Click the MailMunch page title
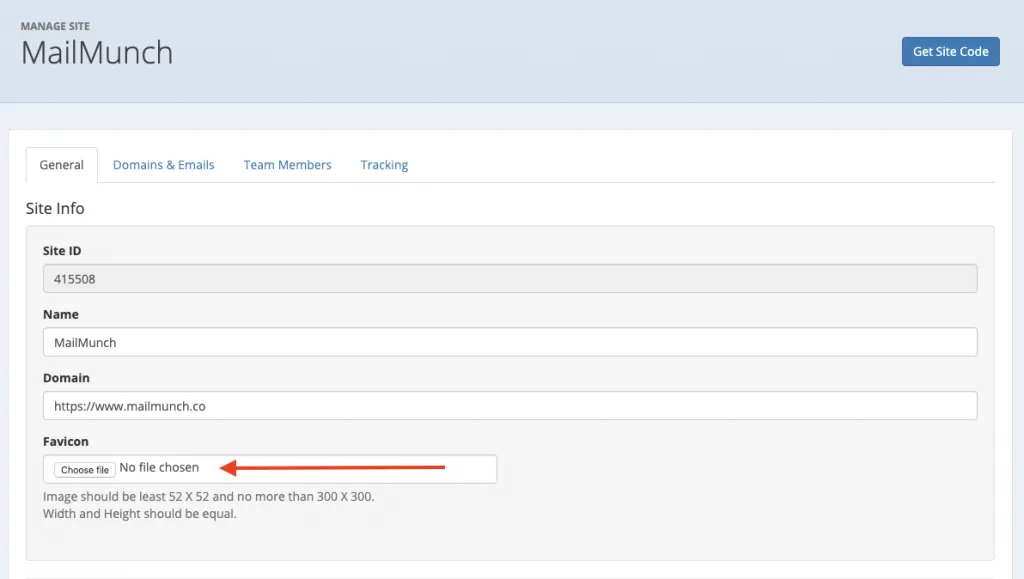This screenshot has height=579, width=1024. click(x=97, y=53)
